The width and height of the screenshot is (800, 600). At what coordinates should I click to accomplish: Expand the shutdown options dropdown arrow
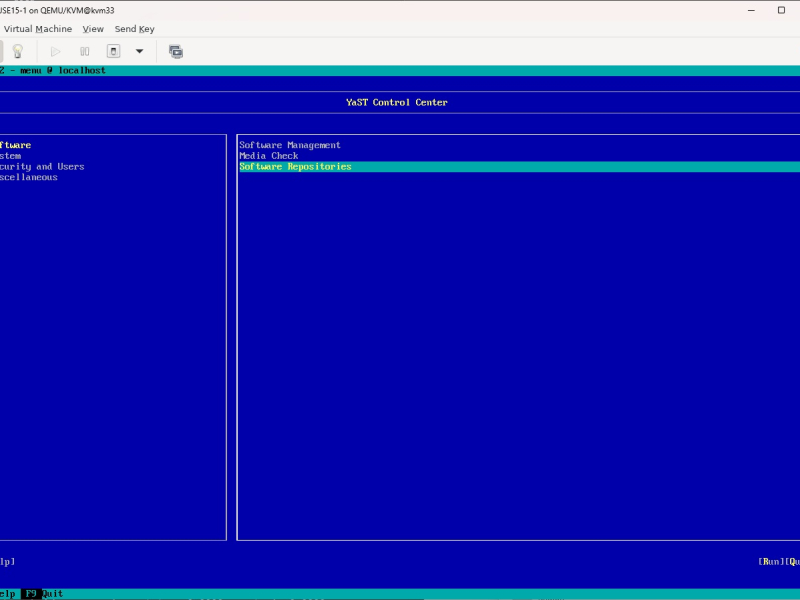pyautogui.click(x=139, y=52)
